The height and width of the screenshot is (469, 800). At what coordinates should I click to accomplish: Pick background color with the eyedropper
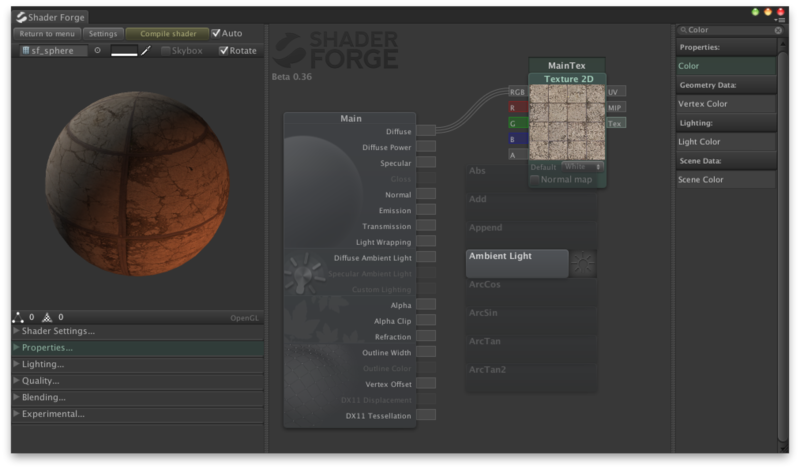tap(146, 51)
